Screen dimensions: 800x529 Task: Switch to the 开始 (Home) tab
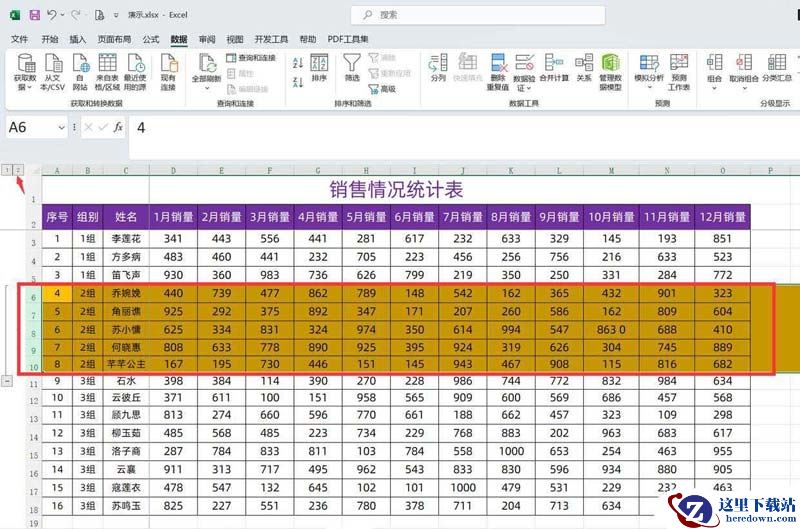[49, 39]
